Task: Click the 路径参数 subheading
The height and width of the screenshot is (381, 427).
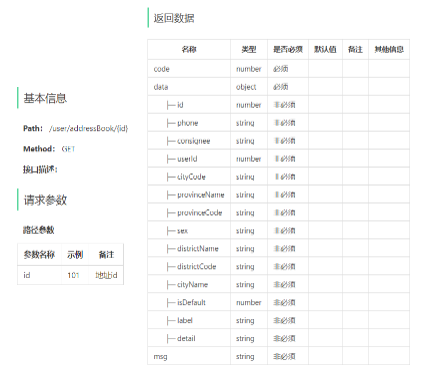Action: (x=38, y=230)
